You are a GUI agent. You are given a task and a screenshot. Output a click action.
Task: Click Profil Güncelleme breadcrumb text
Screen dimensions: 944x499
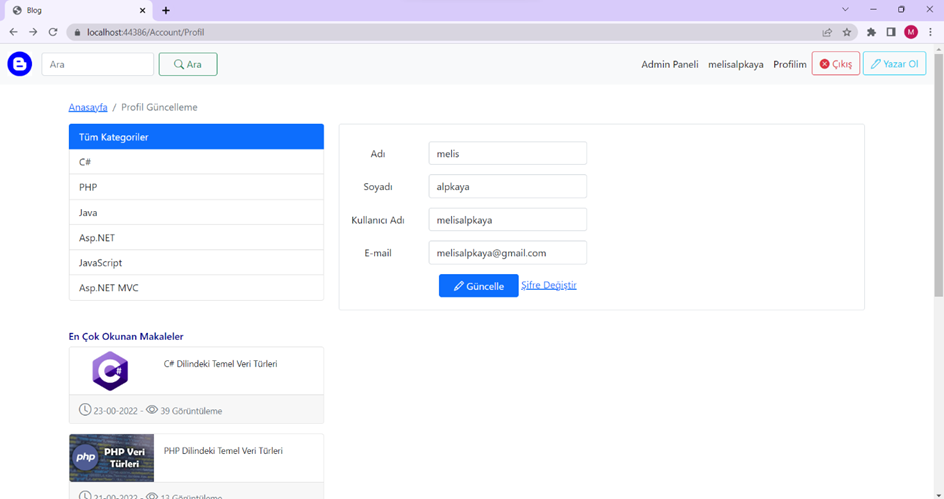[160, 107]
